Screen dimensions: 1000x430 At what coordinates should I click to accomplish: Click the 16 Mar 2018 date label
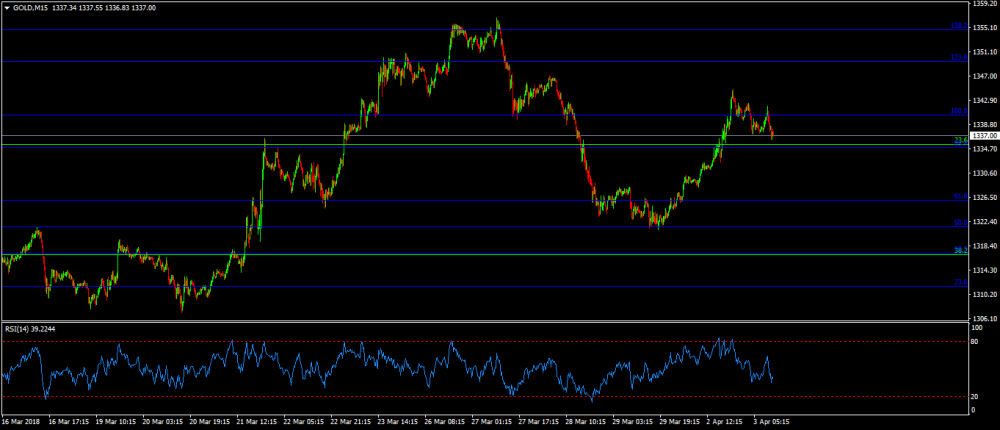coord(20,423)
